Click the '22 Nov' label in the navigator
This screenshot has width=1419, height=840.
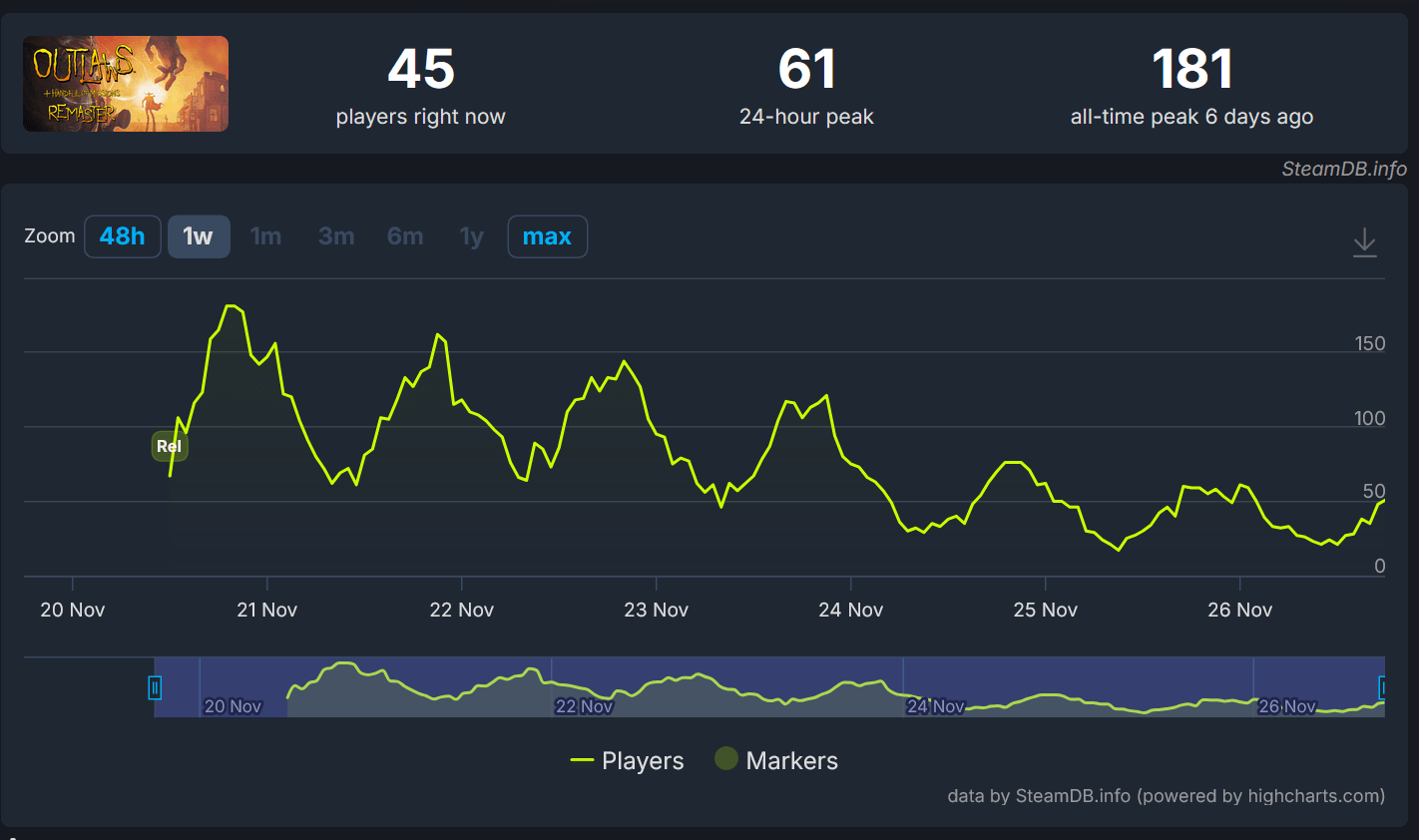coord(584,706)
